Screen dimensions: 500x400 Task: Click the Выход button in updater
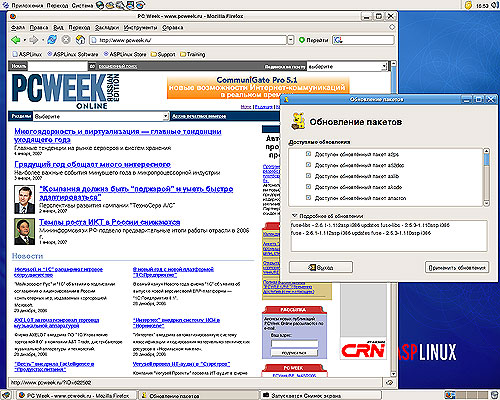click(x=321, y=267)
